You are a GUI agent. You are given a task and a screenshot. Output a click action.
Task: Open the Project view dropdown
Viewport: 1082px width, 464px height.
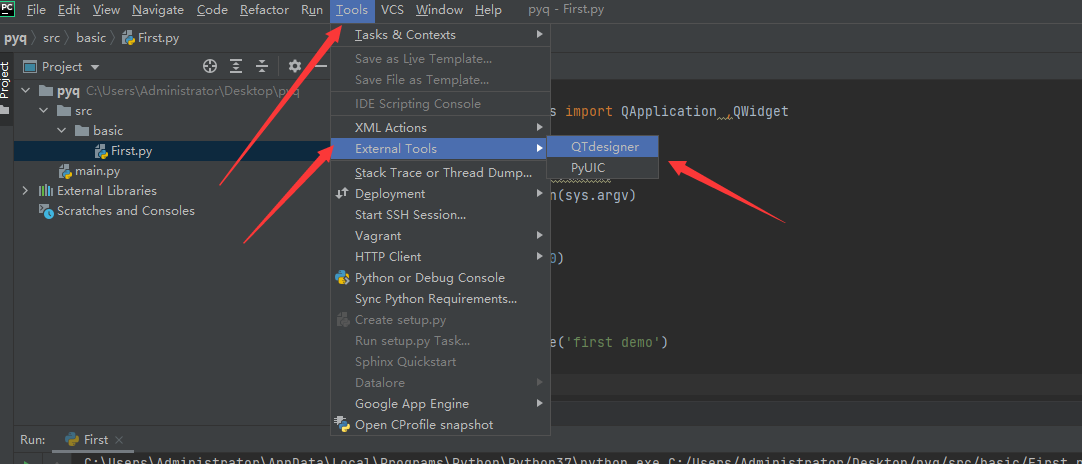(95, 67)
